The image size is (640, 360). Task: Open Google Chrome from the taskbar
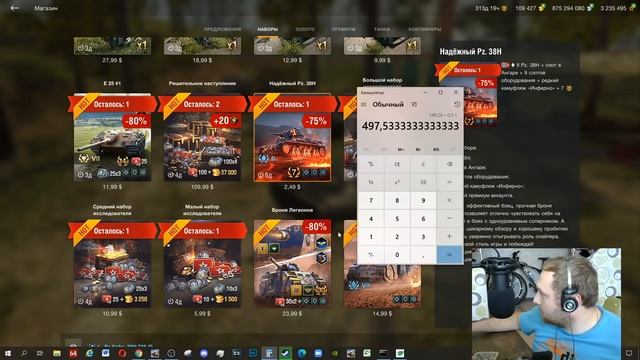[x=138, y=353]
